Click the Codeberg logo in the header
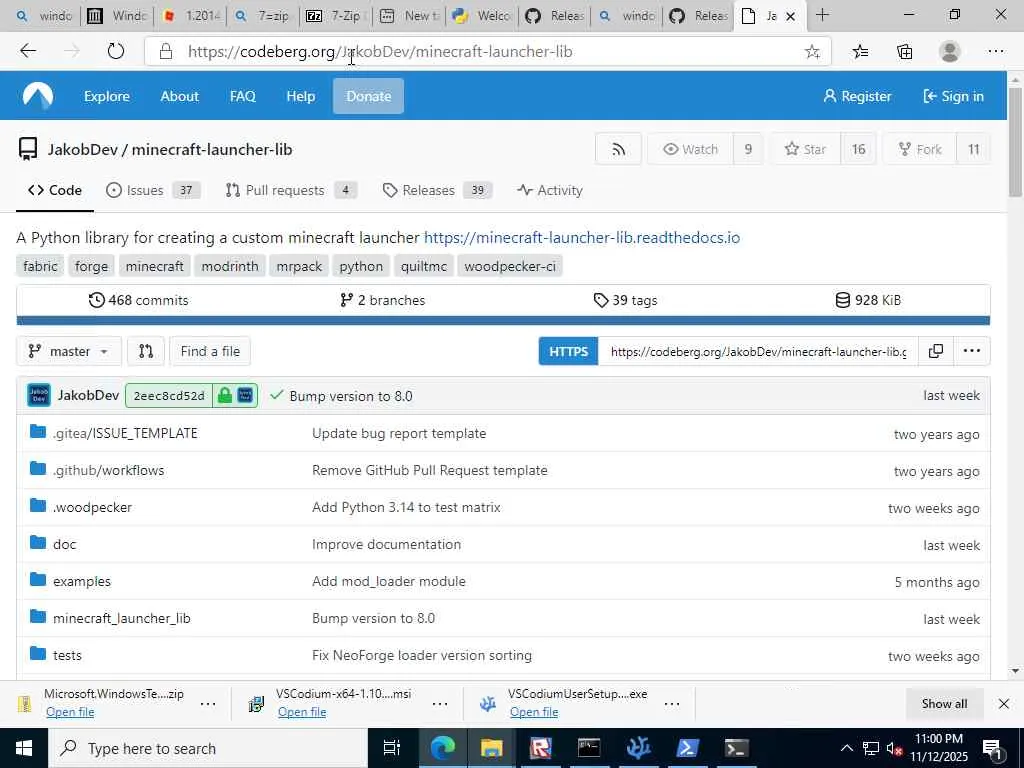 [x=38, y=96]
